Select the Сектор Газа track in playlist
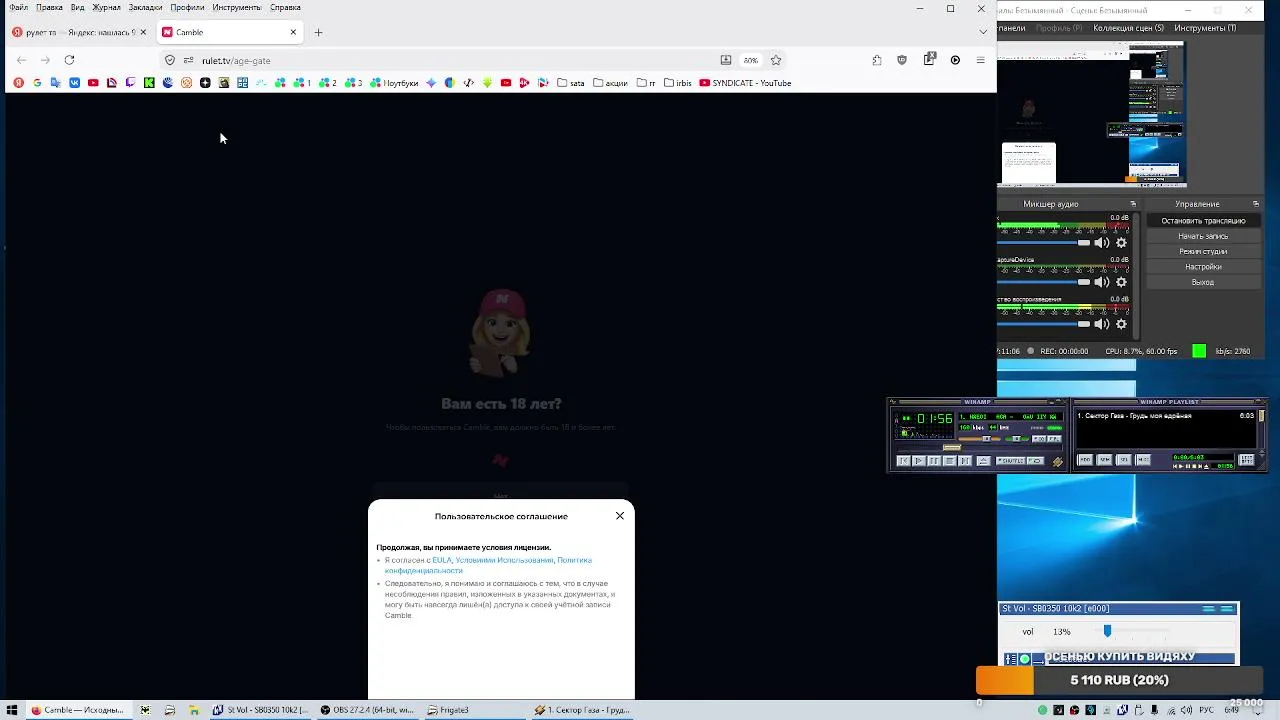 pyautogui.click(x=1165, y=416)
